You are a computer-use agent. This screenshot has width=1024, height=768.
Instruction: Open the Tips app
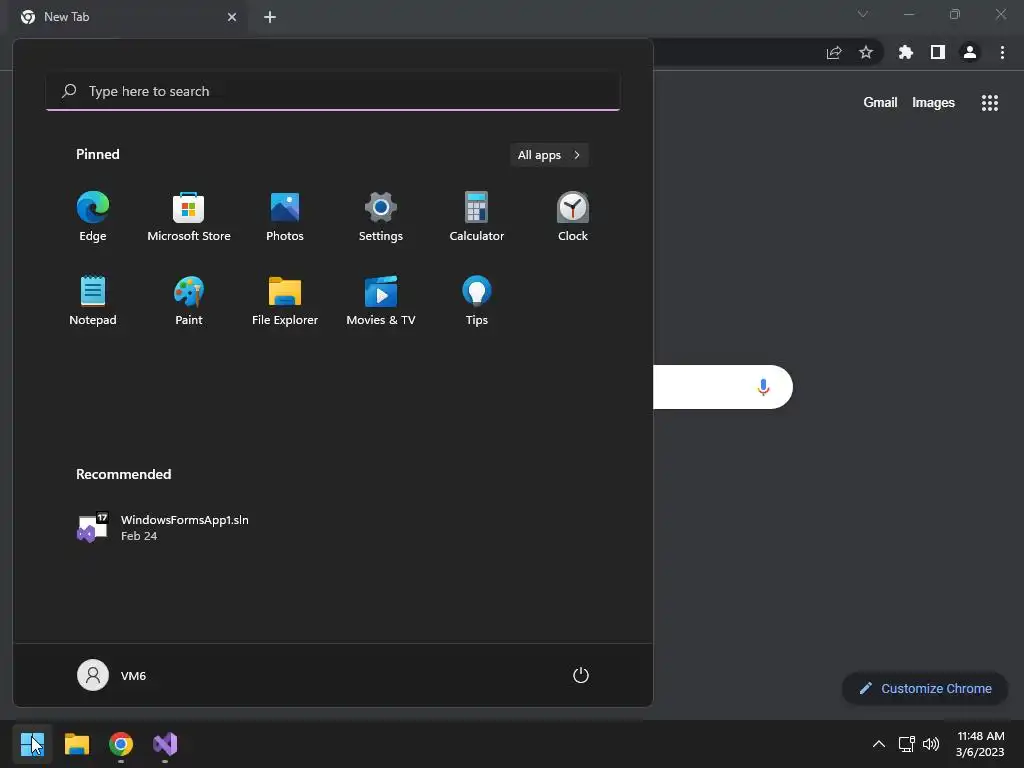477,300
